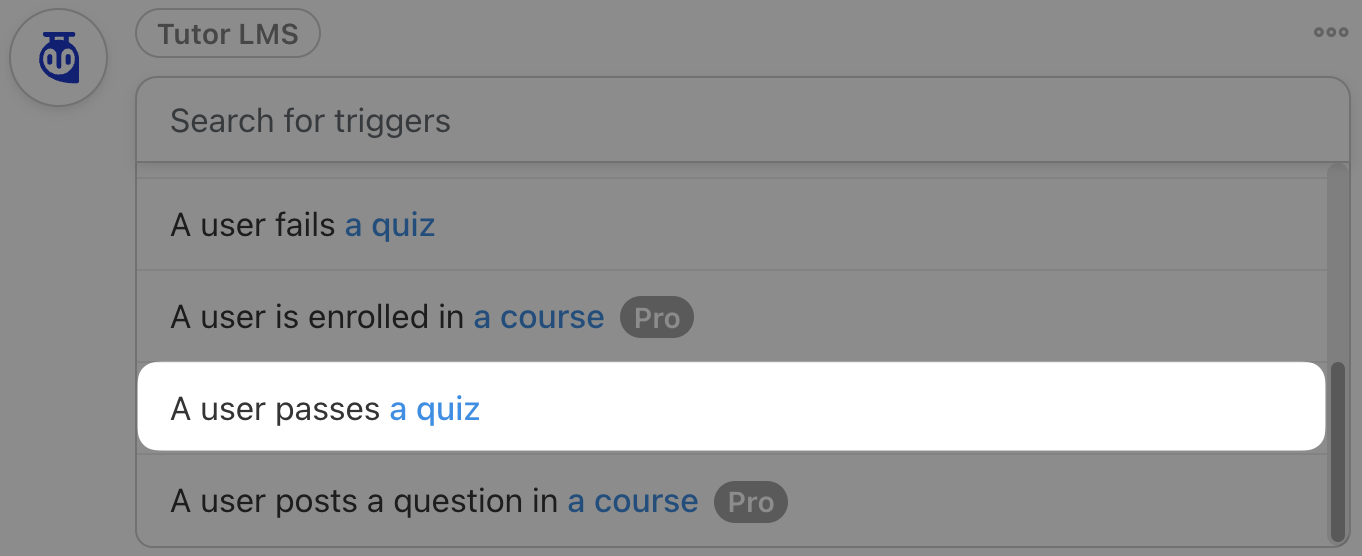This screenshot has width=1362, height=556.
Task: Click 'a quiz' link in the fails trigger
Action: click(390, 225)
